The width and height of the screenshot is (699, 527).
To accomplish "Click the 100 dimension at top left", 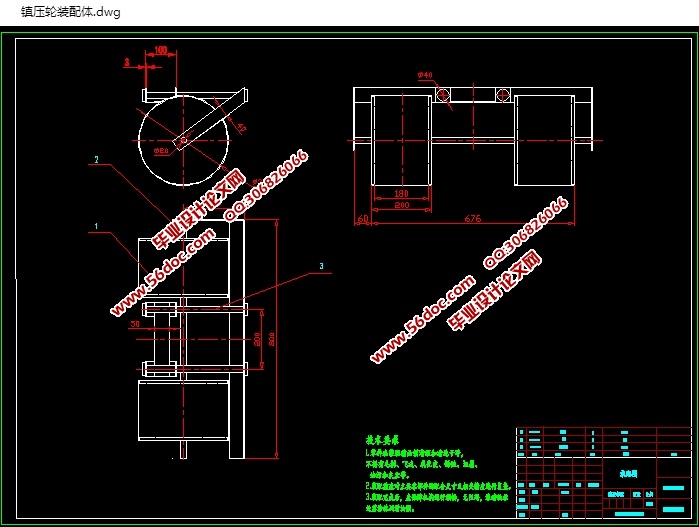I will (x=160, y=49).
